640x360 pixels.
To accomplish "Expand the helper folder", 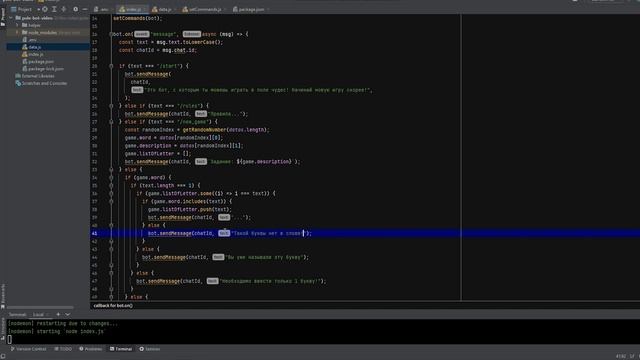I will tap(17, 25).
